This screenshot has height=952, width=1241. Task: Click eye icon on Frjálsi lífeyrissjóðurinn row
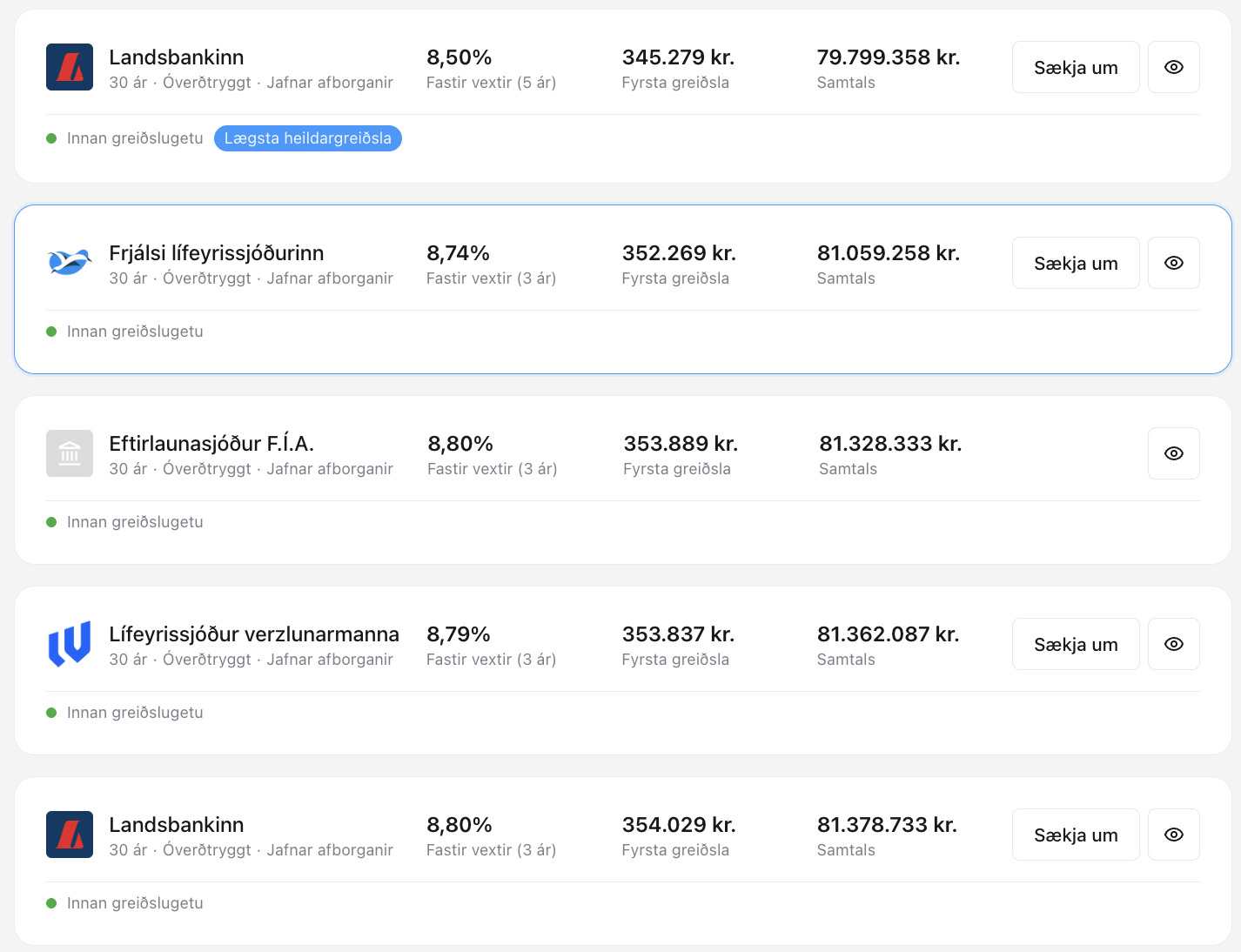click(x=1174, y=263)
